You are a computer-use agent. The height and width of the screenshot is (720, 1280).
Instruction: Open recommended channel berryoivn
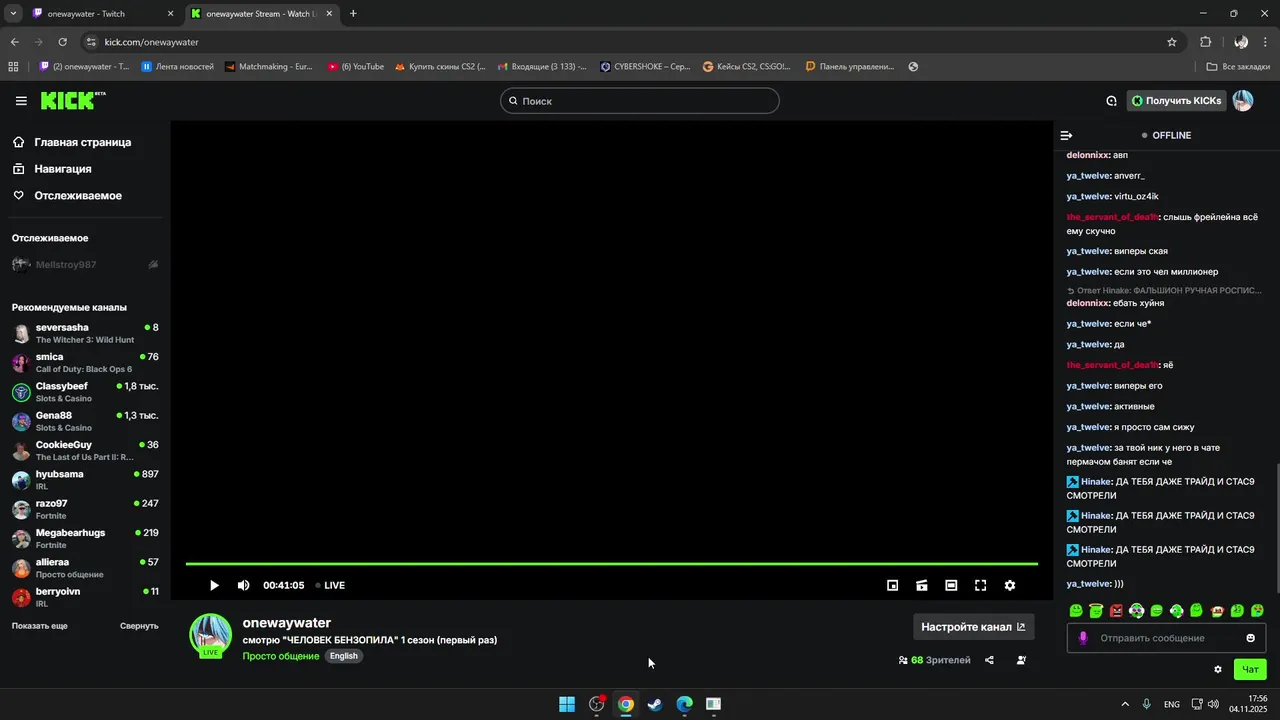coord(85,597)
